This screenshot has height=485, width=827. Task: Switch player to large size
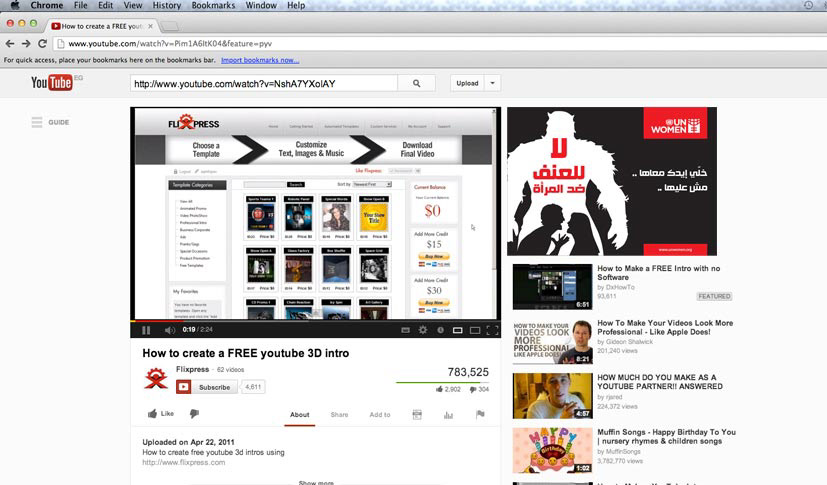click(475, 330)
